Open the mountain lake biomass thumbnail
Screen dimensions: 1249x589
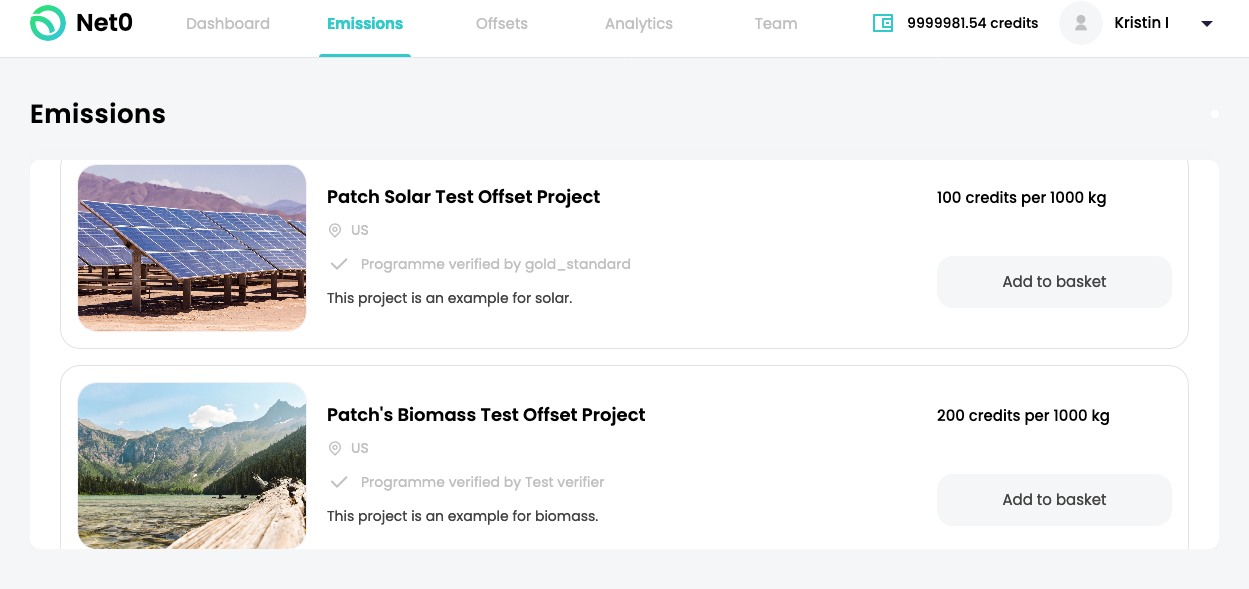pos(192,465)
